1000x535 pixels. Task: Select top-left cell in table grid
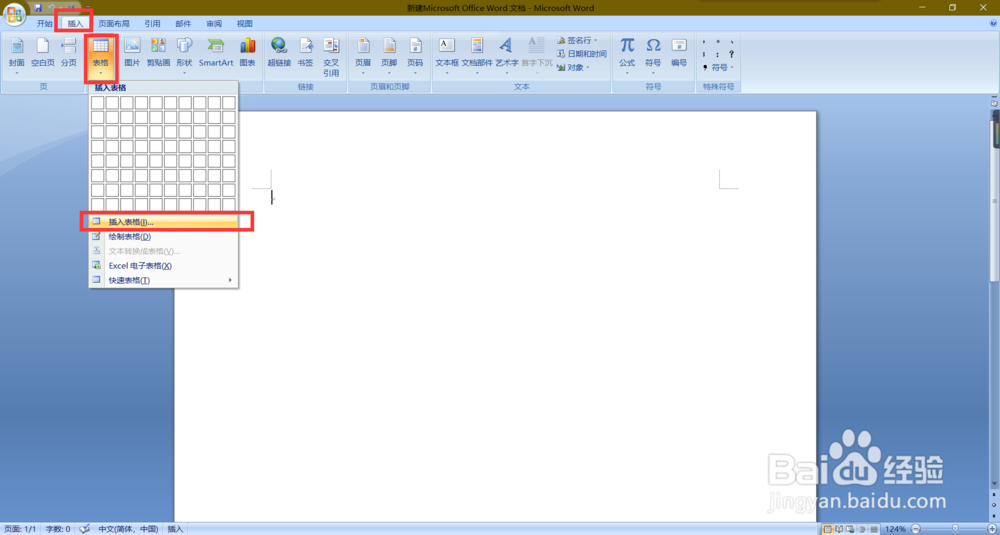point(98,103)
